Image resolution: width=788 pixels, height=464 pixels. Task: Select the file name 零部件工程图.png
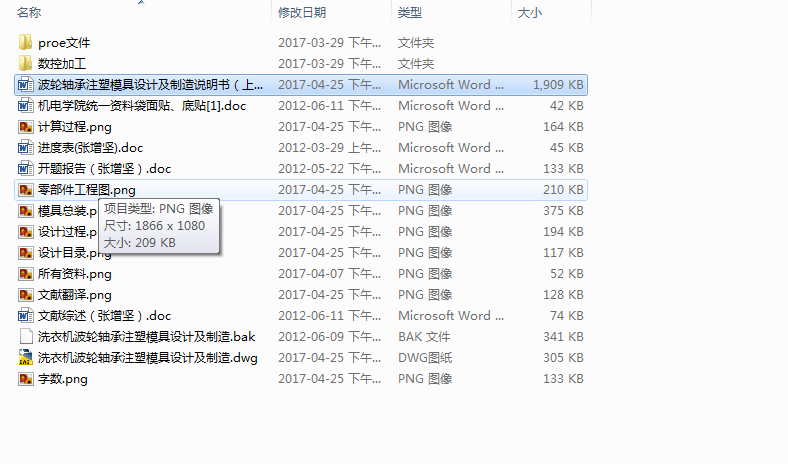pos(87,190)
